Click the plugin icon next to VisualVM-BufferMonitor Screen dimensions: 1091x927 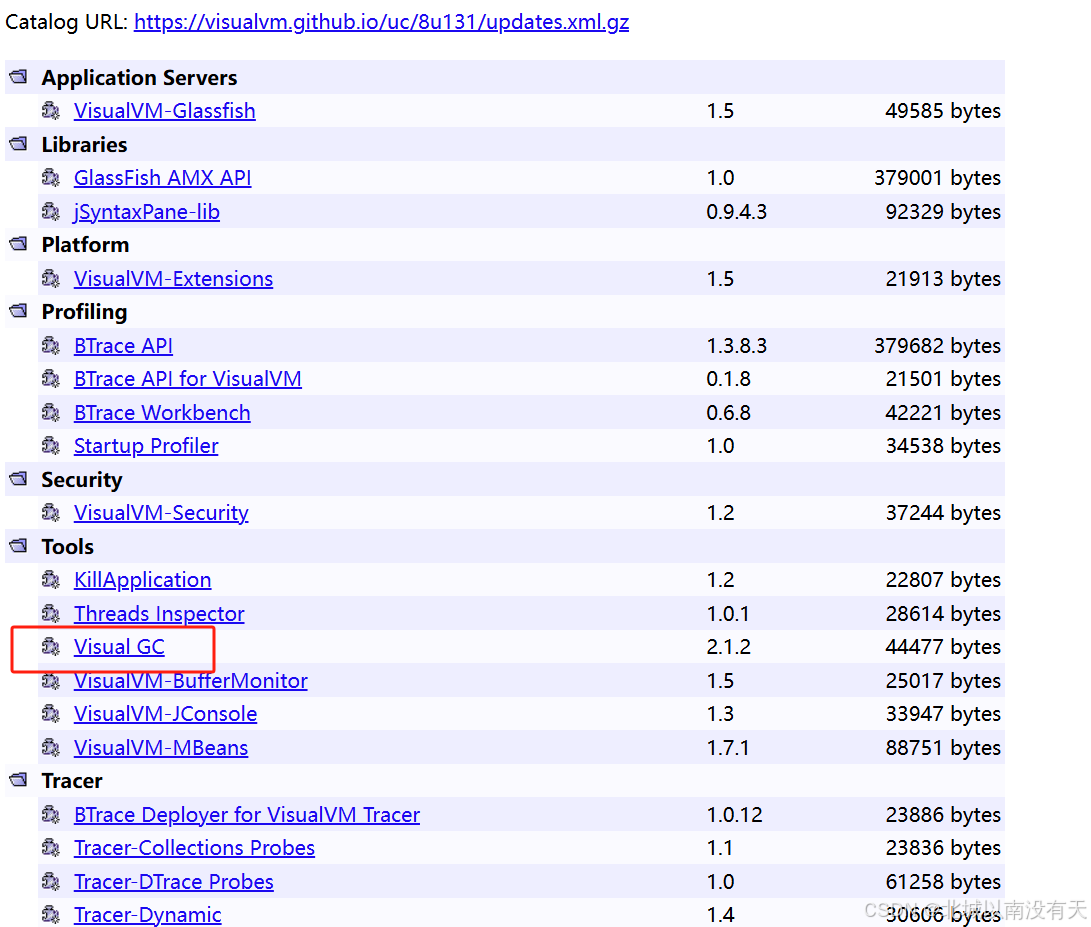(51, 680)
